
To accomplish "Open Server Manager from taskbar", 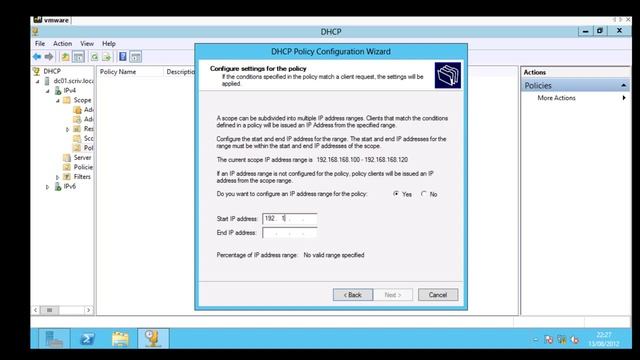I will point(54,339).
